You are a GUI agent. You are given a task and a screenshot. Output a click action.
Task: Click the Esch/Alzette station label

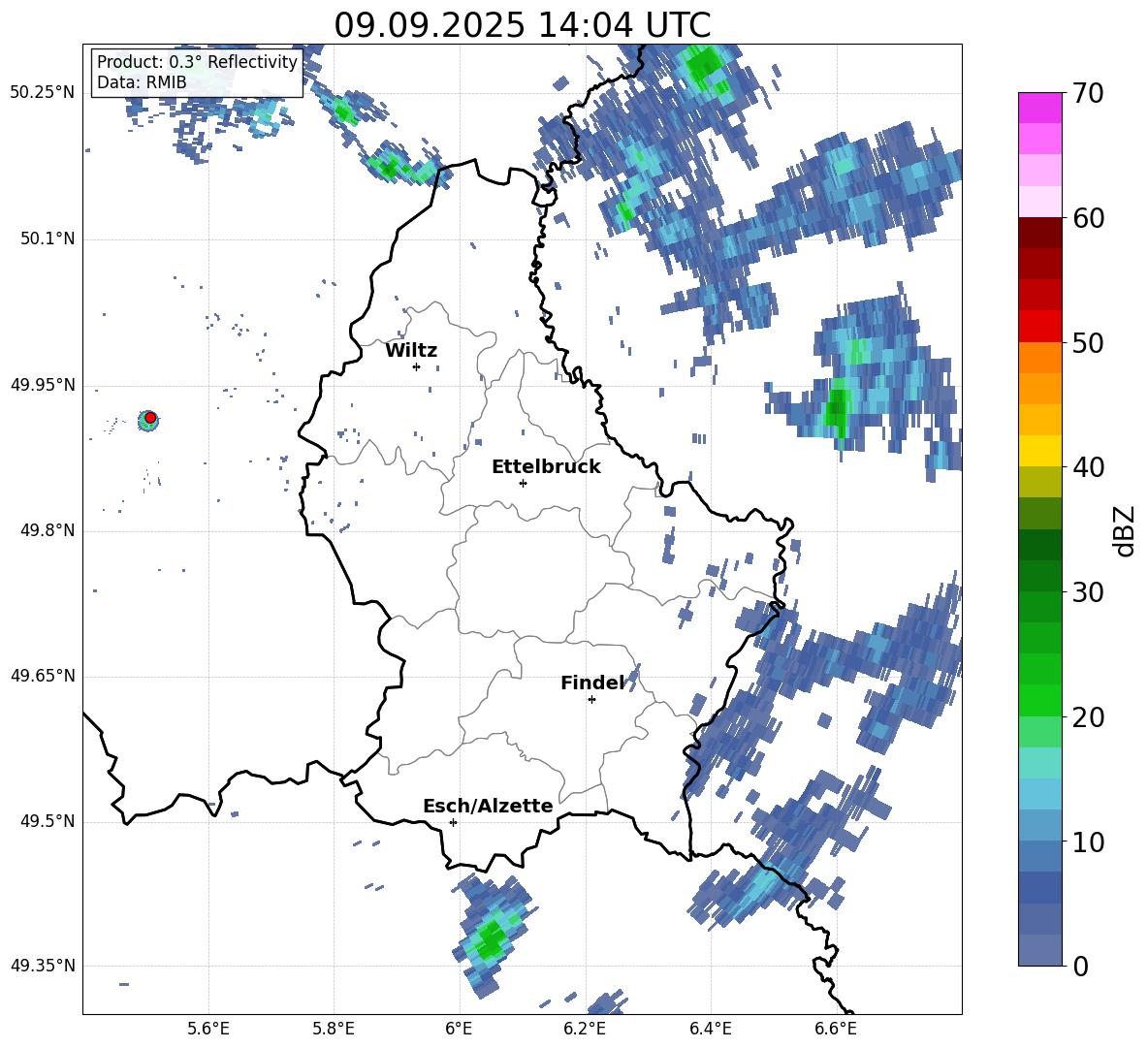(488, 806)
